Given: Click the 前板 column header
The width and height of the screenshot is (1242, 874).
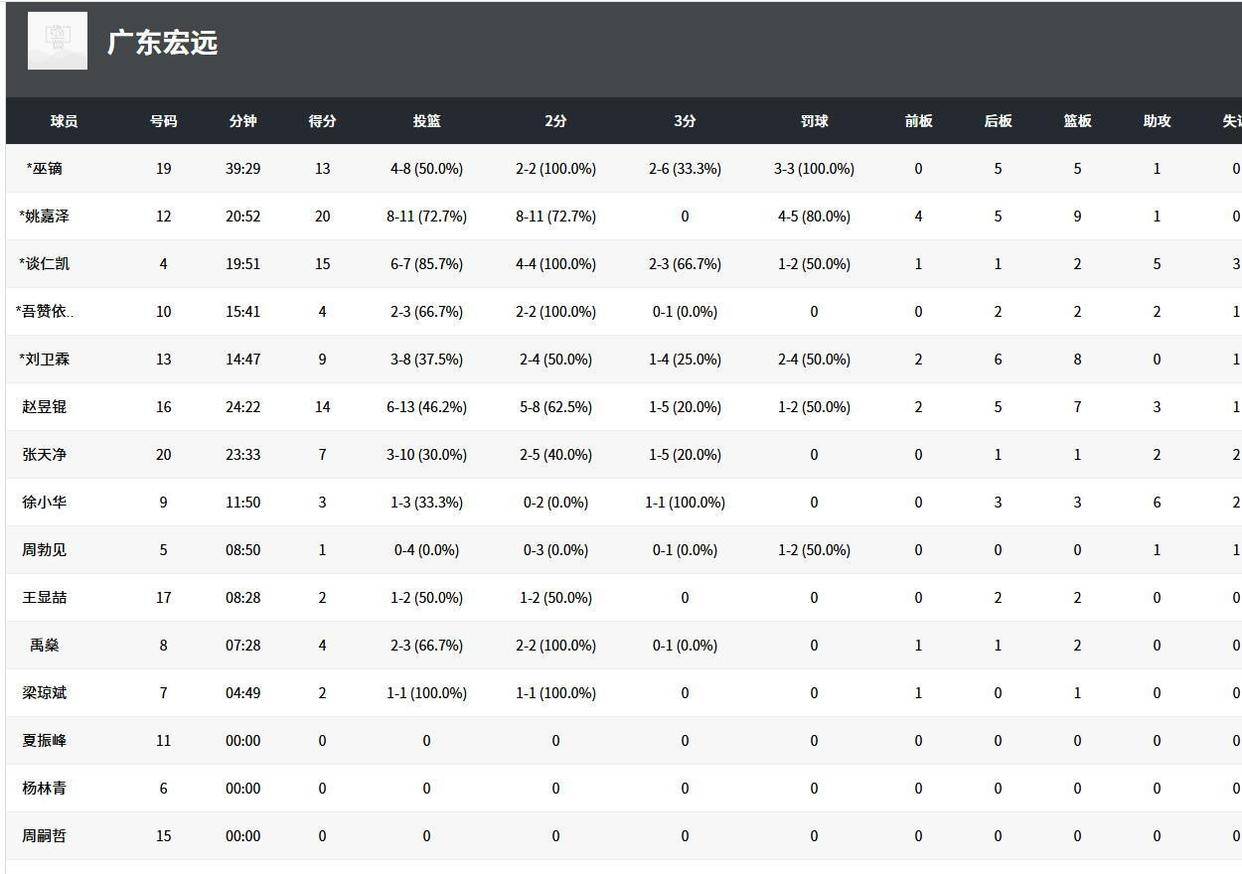Looking at the screenshot, I should tap(918, 121).
